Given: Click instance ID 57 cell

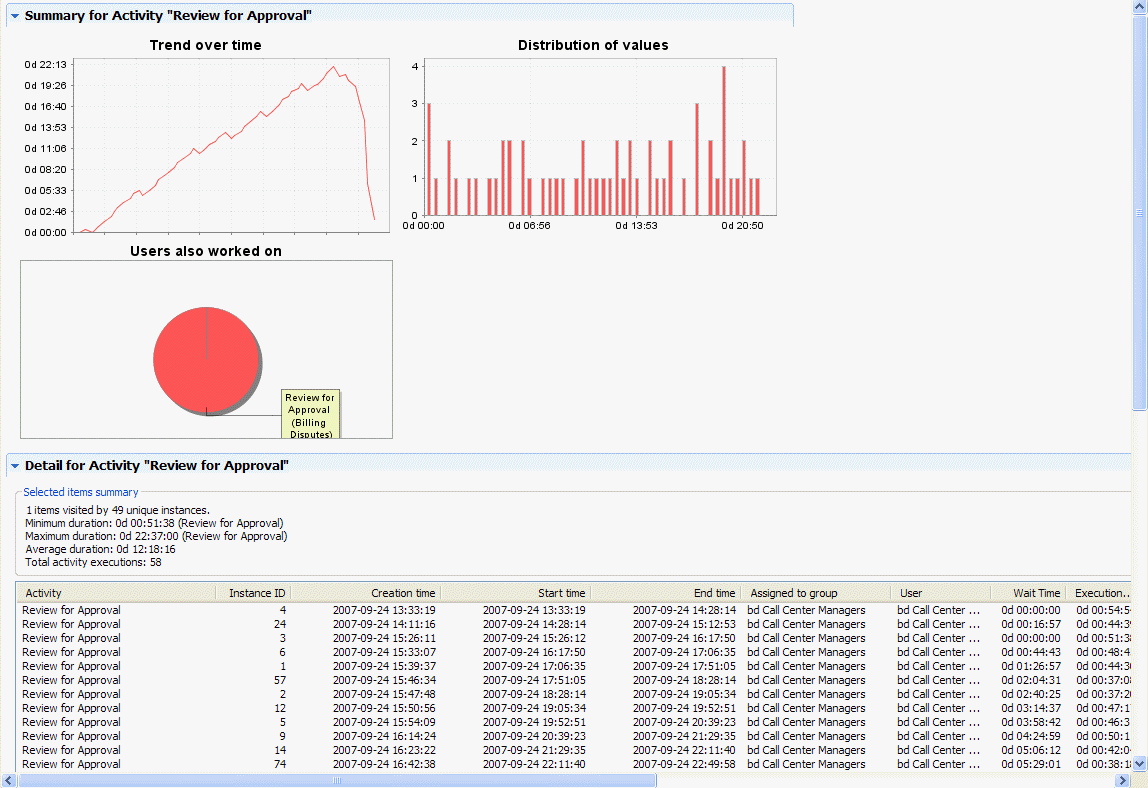Looking at the screenshot, I should 280,680.
